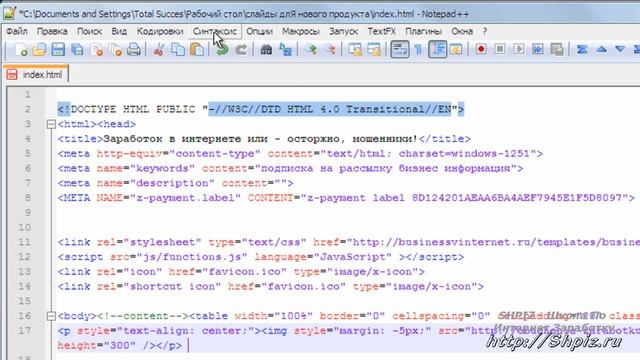Open Find with the binoculars icon
640x360 pixels.
coord(266,50)
